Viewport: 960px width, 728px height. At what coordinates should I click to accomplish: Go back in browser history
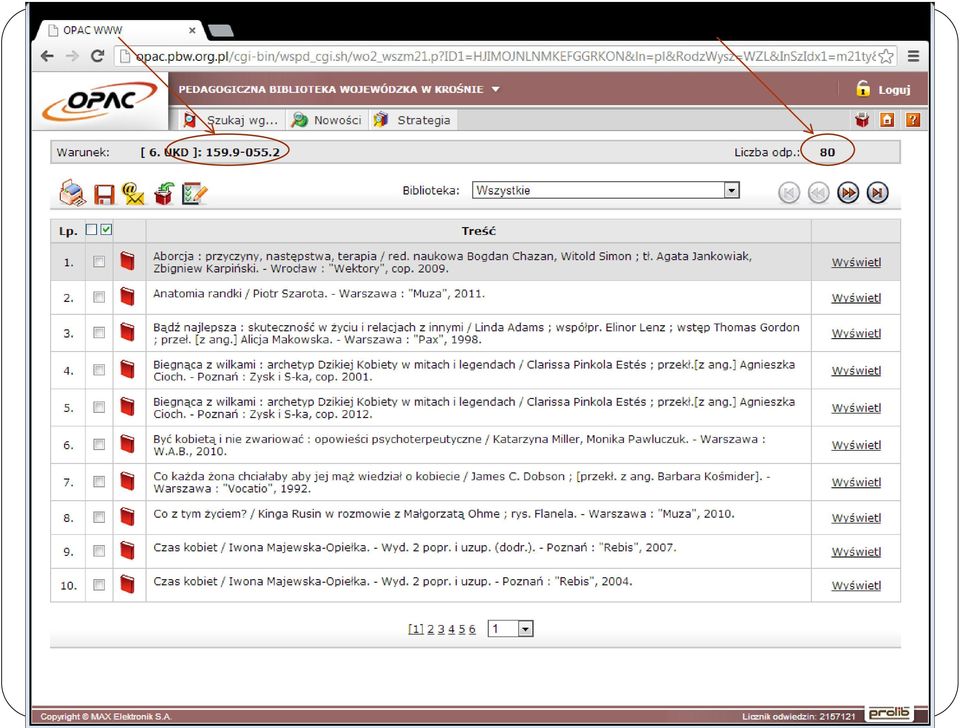pyautogui.click(x=47, y=56)
